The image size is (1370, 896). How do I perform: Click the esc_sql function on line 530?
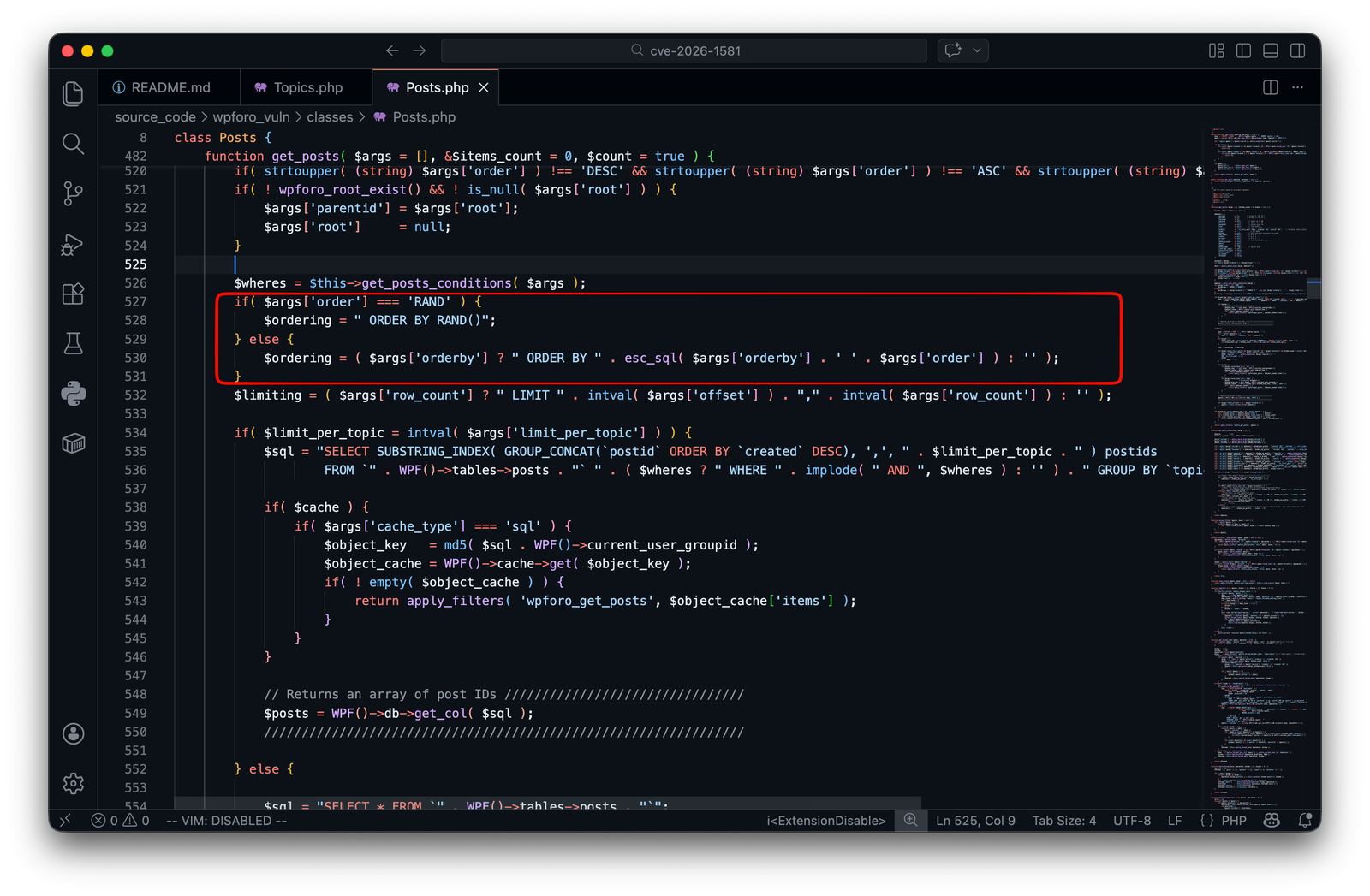[650, 358]
